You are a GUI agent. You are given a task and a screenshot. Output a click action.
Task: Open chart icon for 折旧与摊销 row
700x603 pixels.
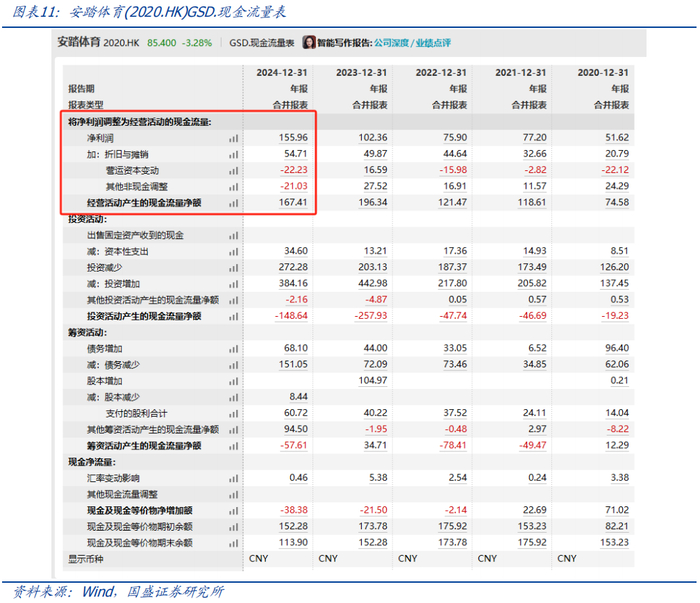point(233,155)
